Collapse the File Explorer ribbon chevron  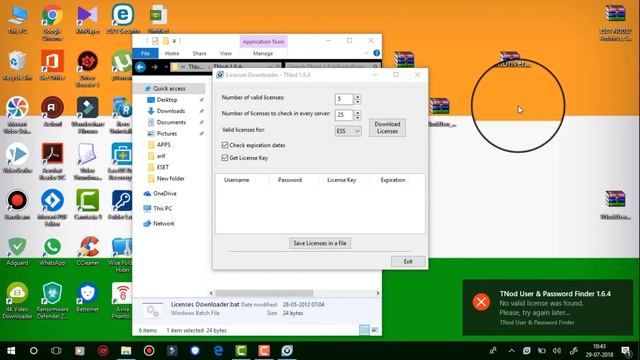pos(366,53)
